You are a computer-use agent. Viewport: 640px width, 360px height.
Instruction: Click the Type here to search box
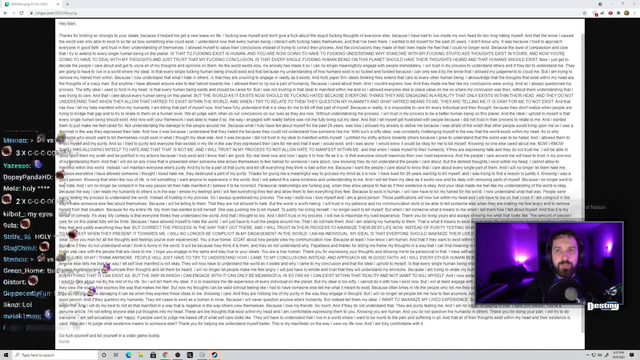[55, 355]
